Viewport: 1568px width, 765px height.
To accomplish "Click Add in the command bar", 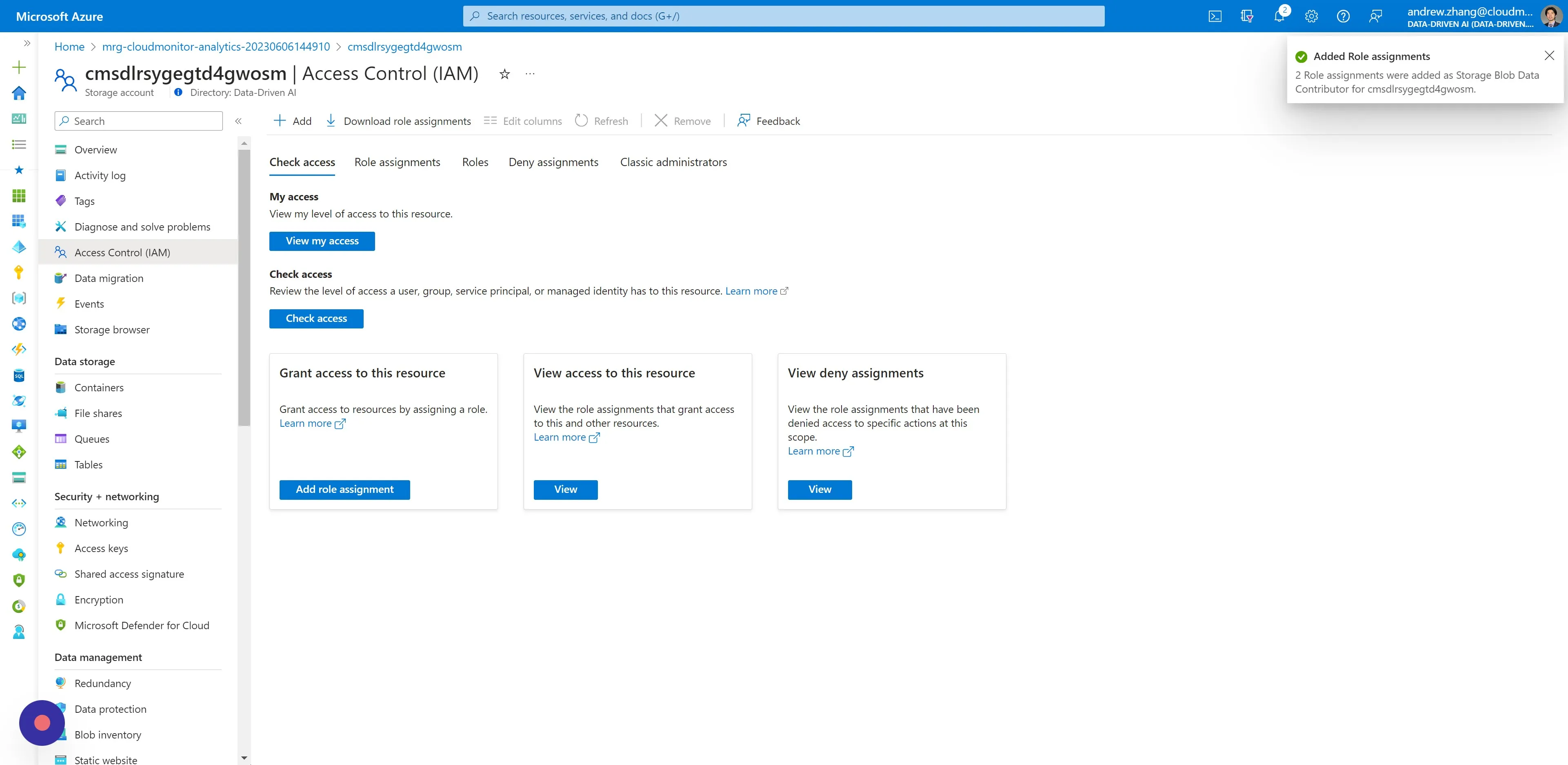I will 293,121.
